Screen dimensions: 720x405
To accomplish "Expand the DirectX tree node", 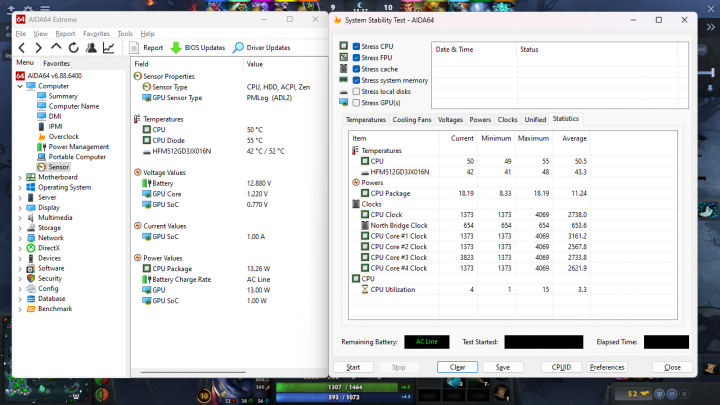I will 20,248.
